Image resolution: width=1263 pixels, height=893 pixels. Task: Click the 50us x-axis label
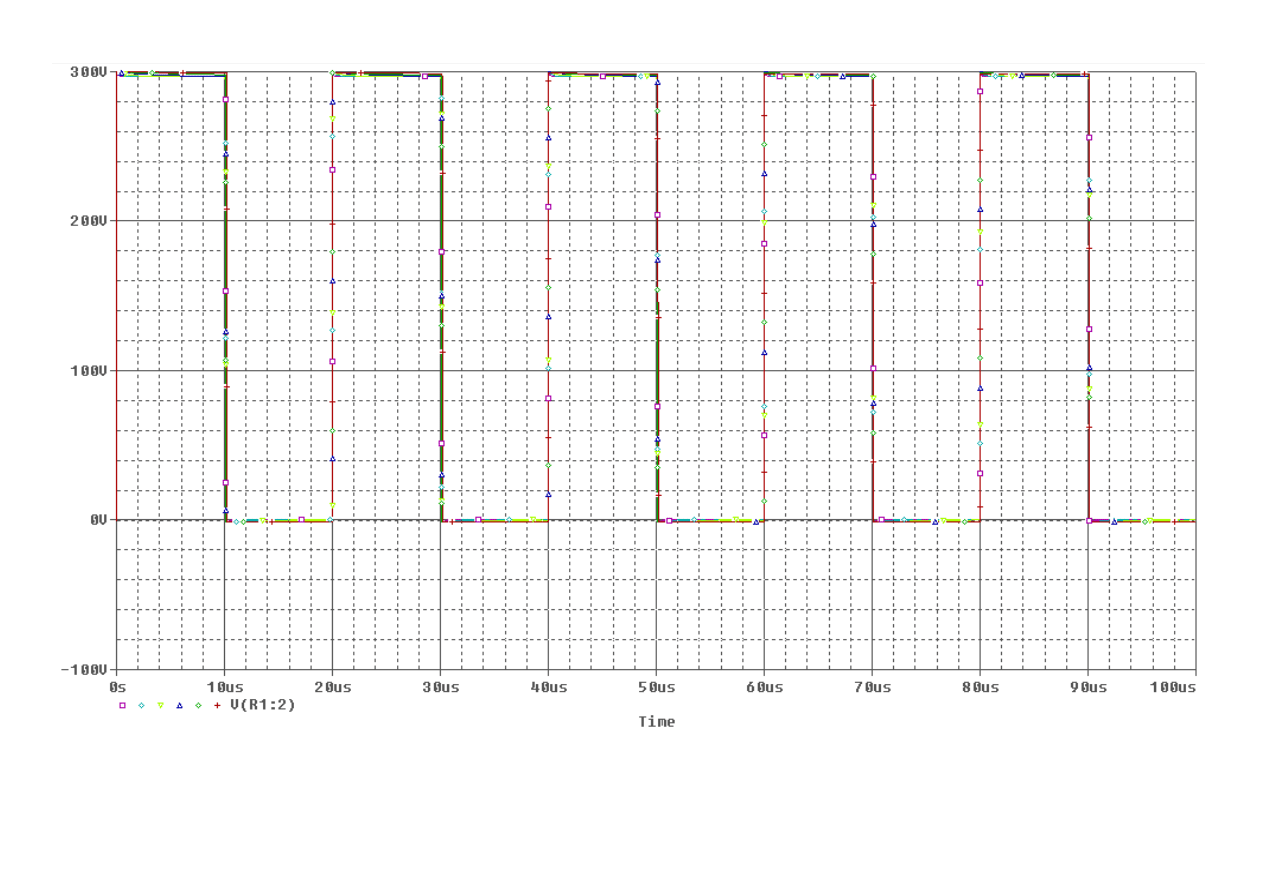pos(657,688)
